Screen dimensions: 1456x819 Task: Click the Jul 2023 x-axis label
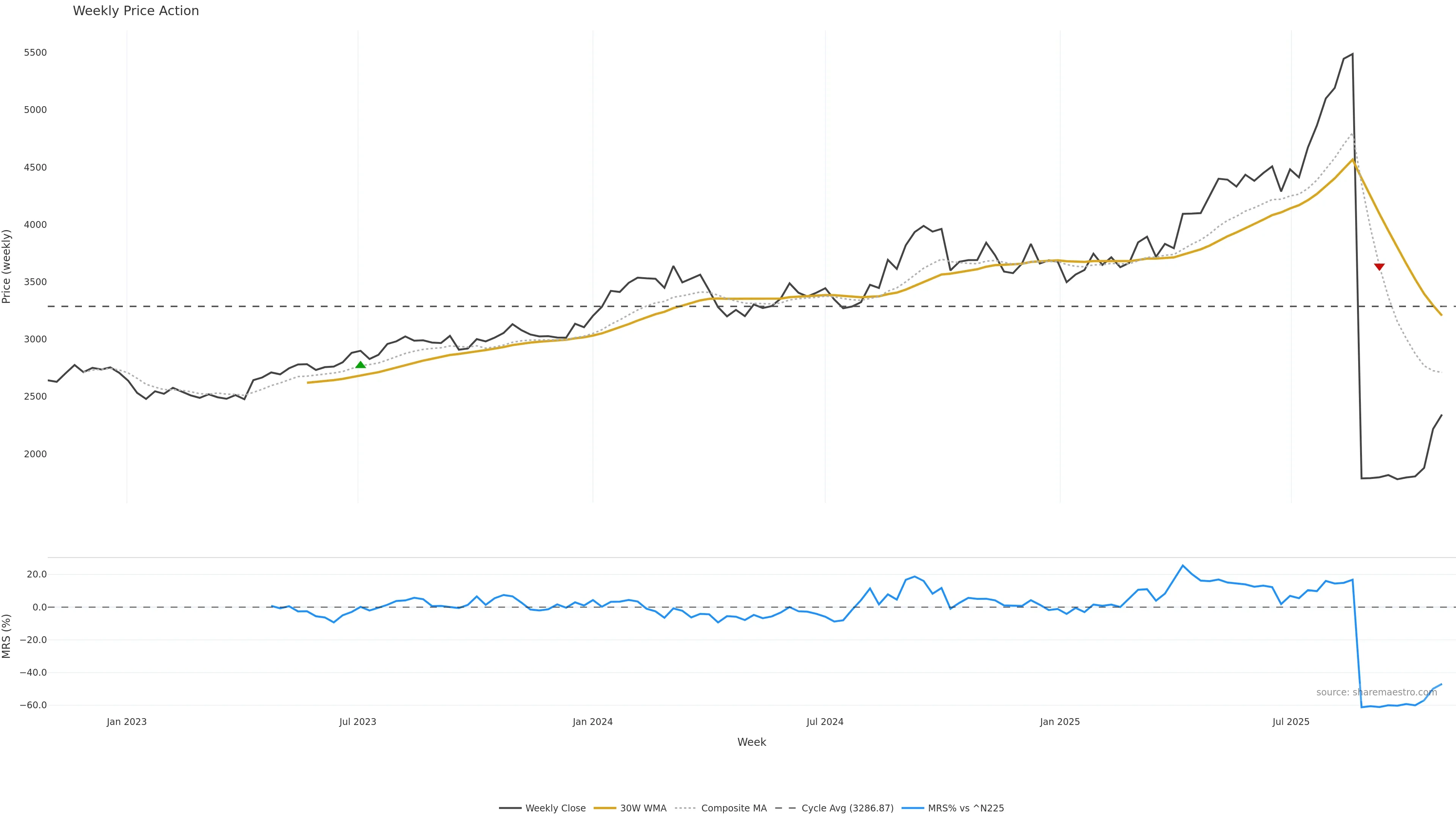(x=358, y=722)
